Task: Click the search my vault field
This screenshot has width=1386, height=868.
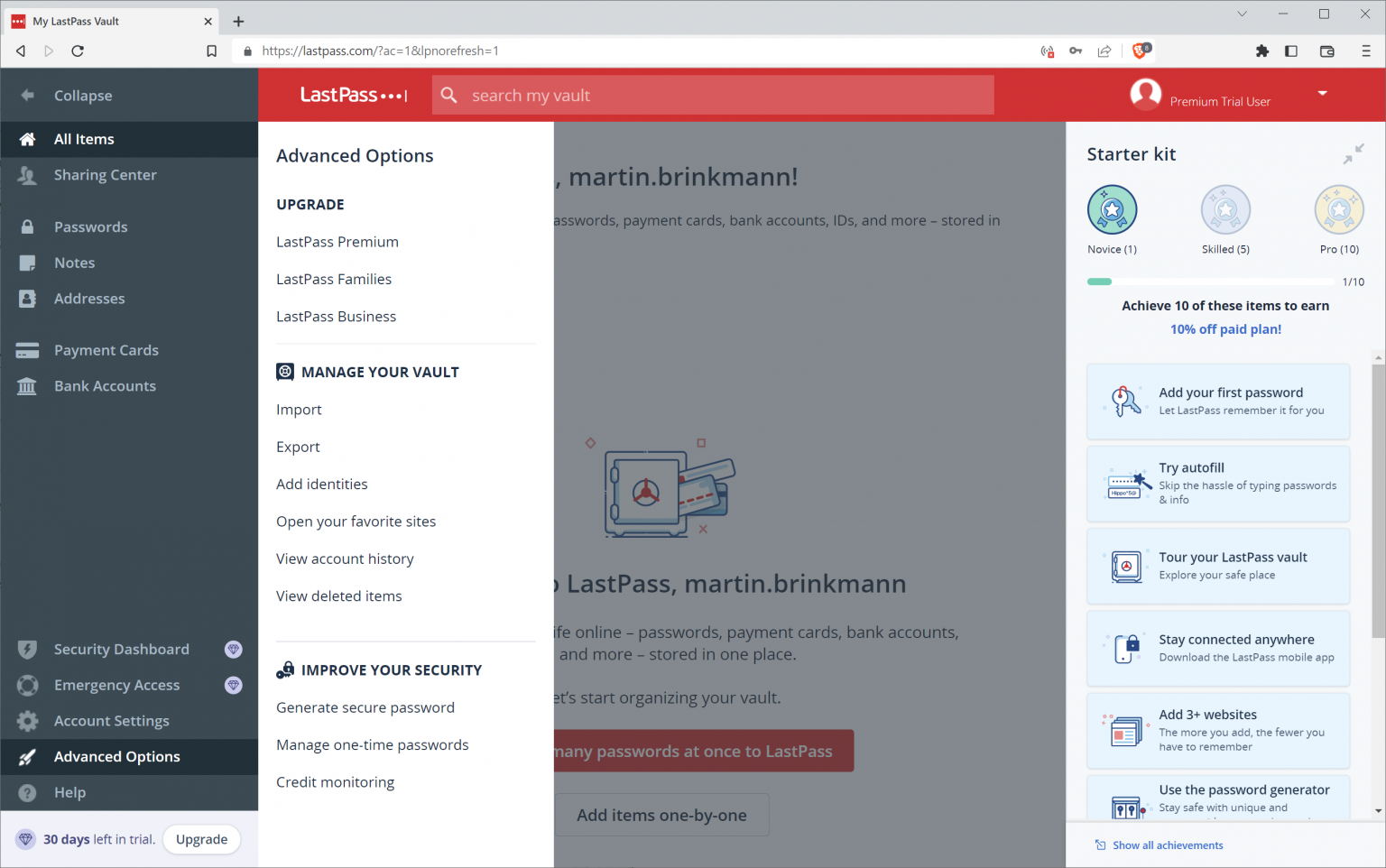Action: (x=712, y=95)
